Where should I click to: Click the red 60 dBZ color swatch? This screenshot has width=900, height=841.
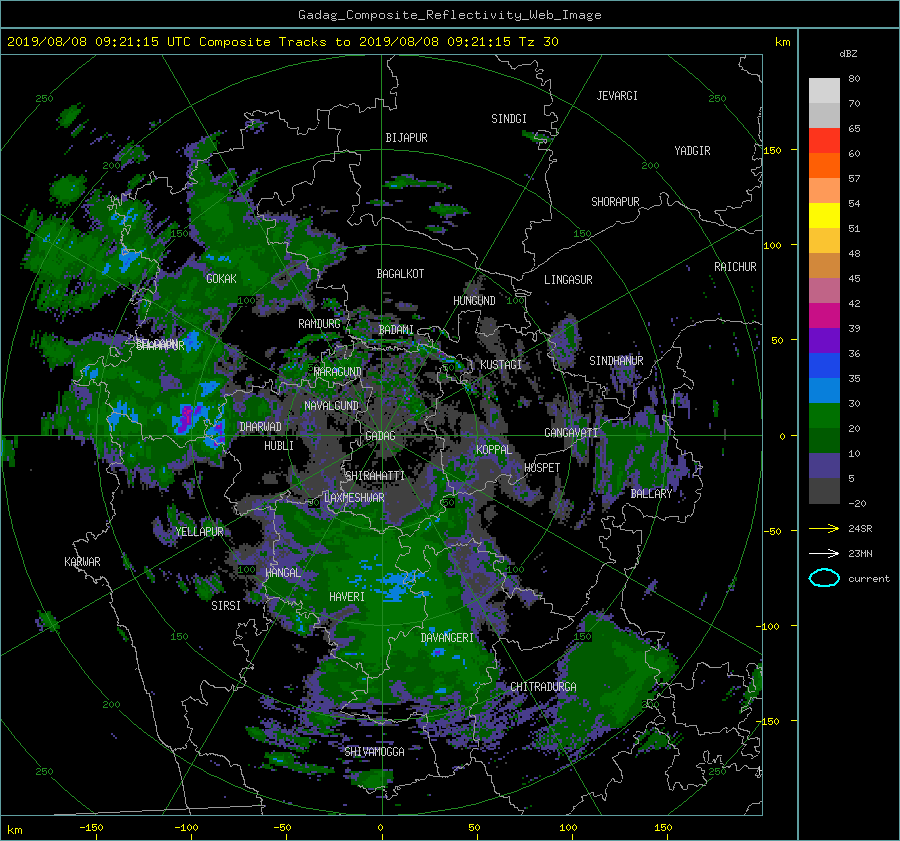[x=824, y=141]
